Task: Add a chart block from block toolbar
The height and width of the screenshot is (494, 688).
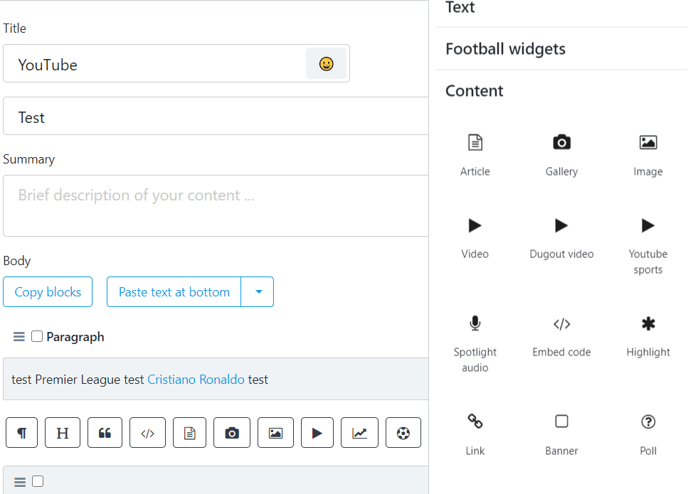Action: coord(359,433)
